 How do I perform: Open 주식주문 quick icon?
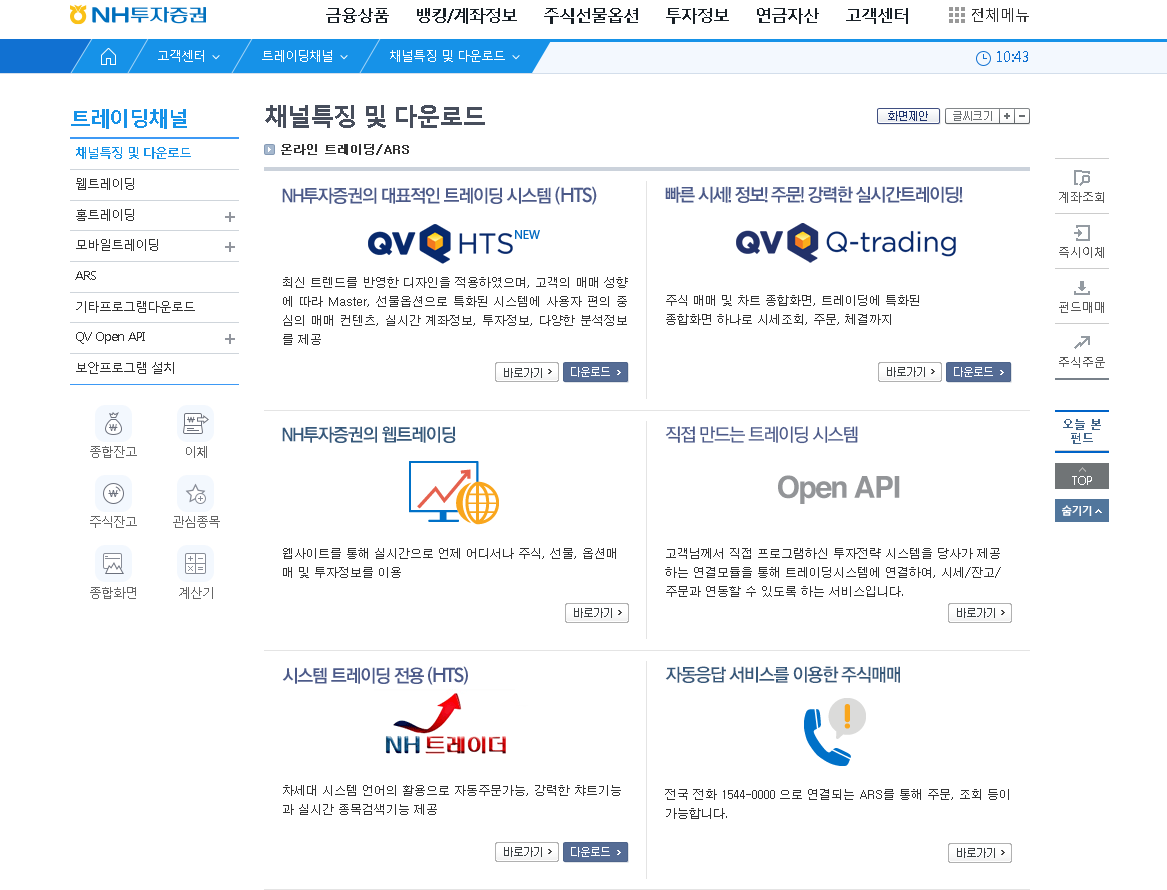[x=1082, y=342]
